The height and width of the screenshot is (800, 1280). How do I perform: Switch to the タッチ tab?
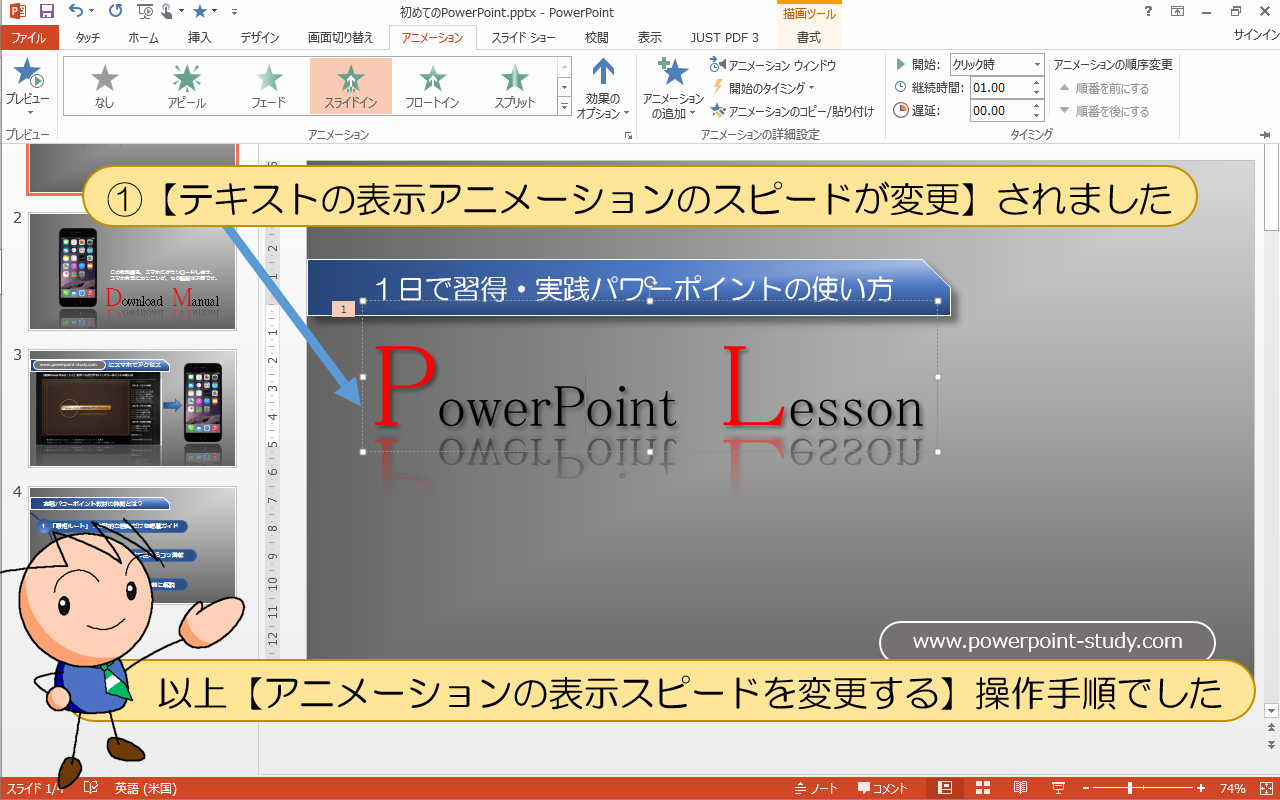[87, 38]
